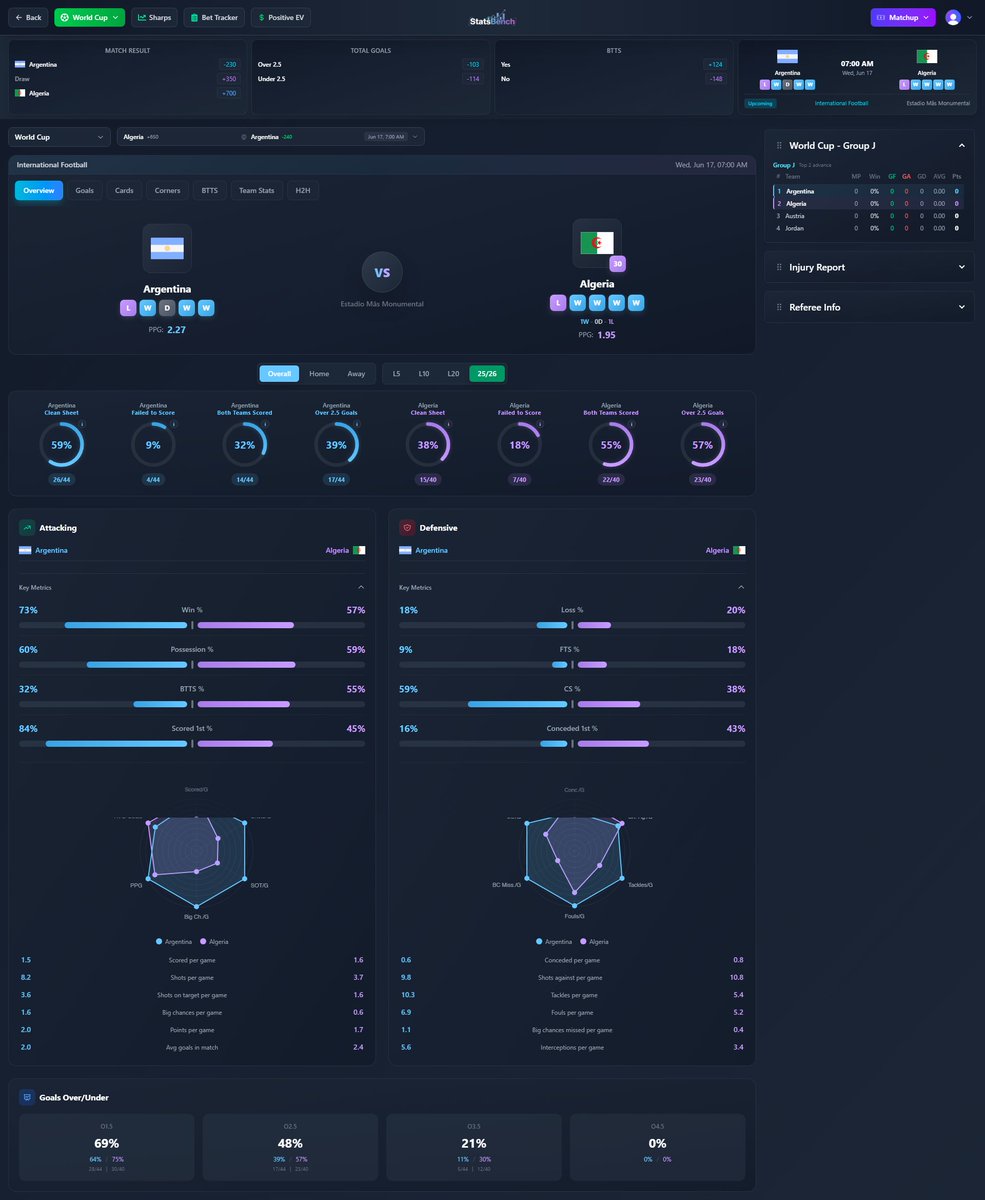The height and width of the screenshot is (1200, 985).
Task: Click the purple 30 ranking badge on Algeria
Action: point(617,264)
